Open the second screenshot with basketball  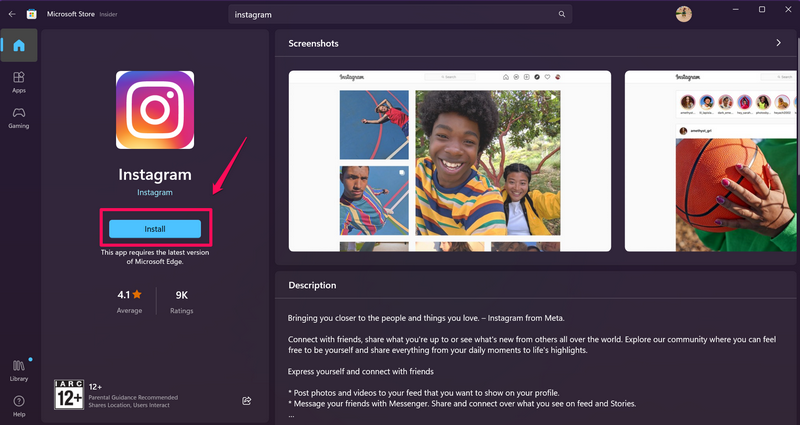click(x=712, y=160)
